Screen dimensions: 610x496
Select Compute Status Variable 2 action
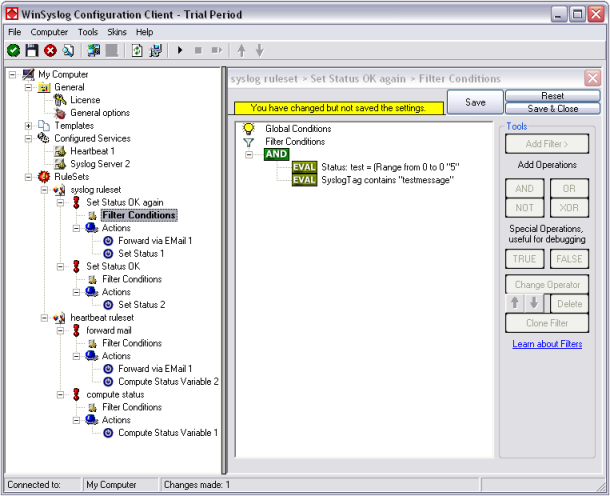click(x=168, y=382)
